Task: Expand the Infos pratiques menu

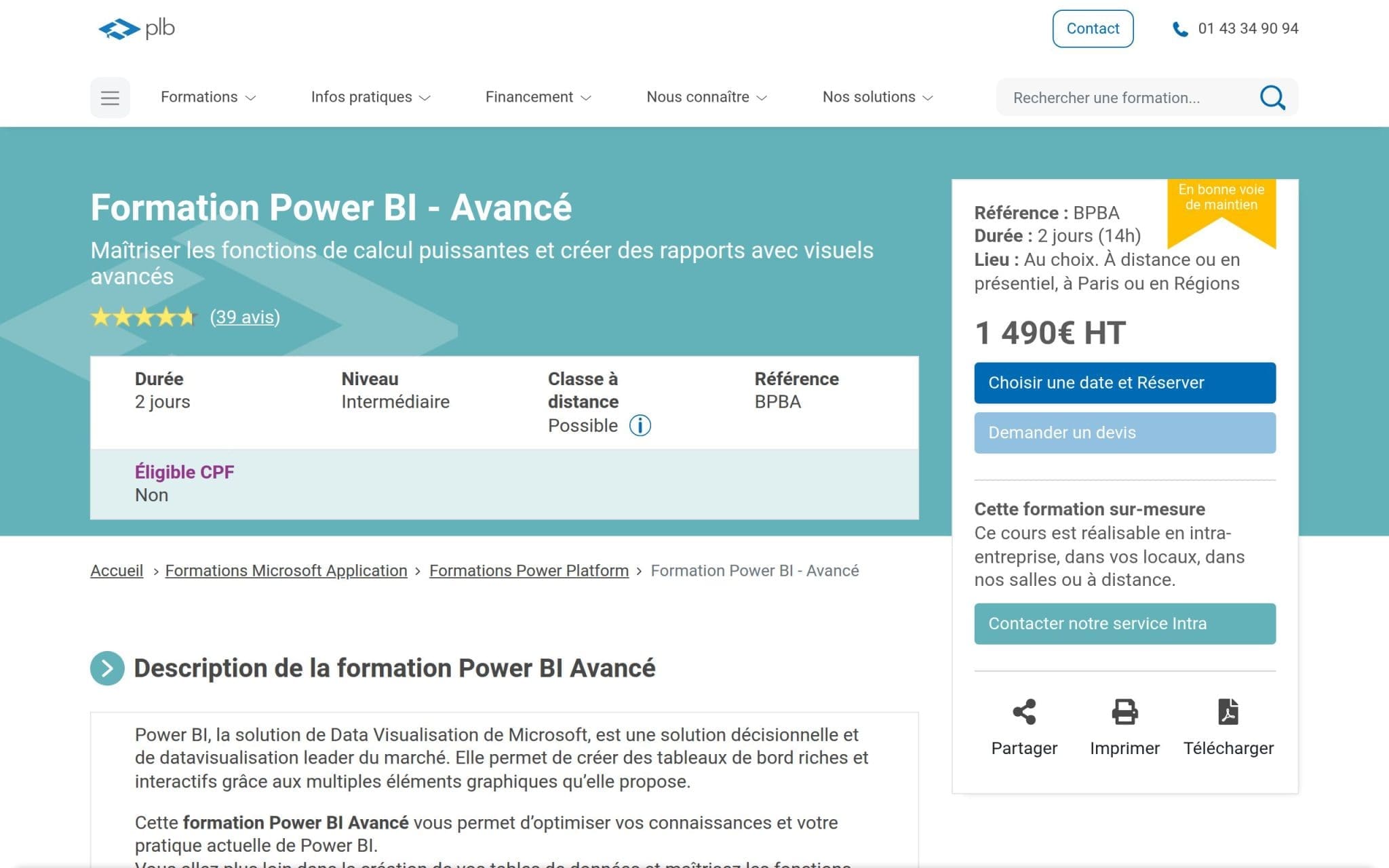Action: (x=370, y=97)
